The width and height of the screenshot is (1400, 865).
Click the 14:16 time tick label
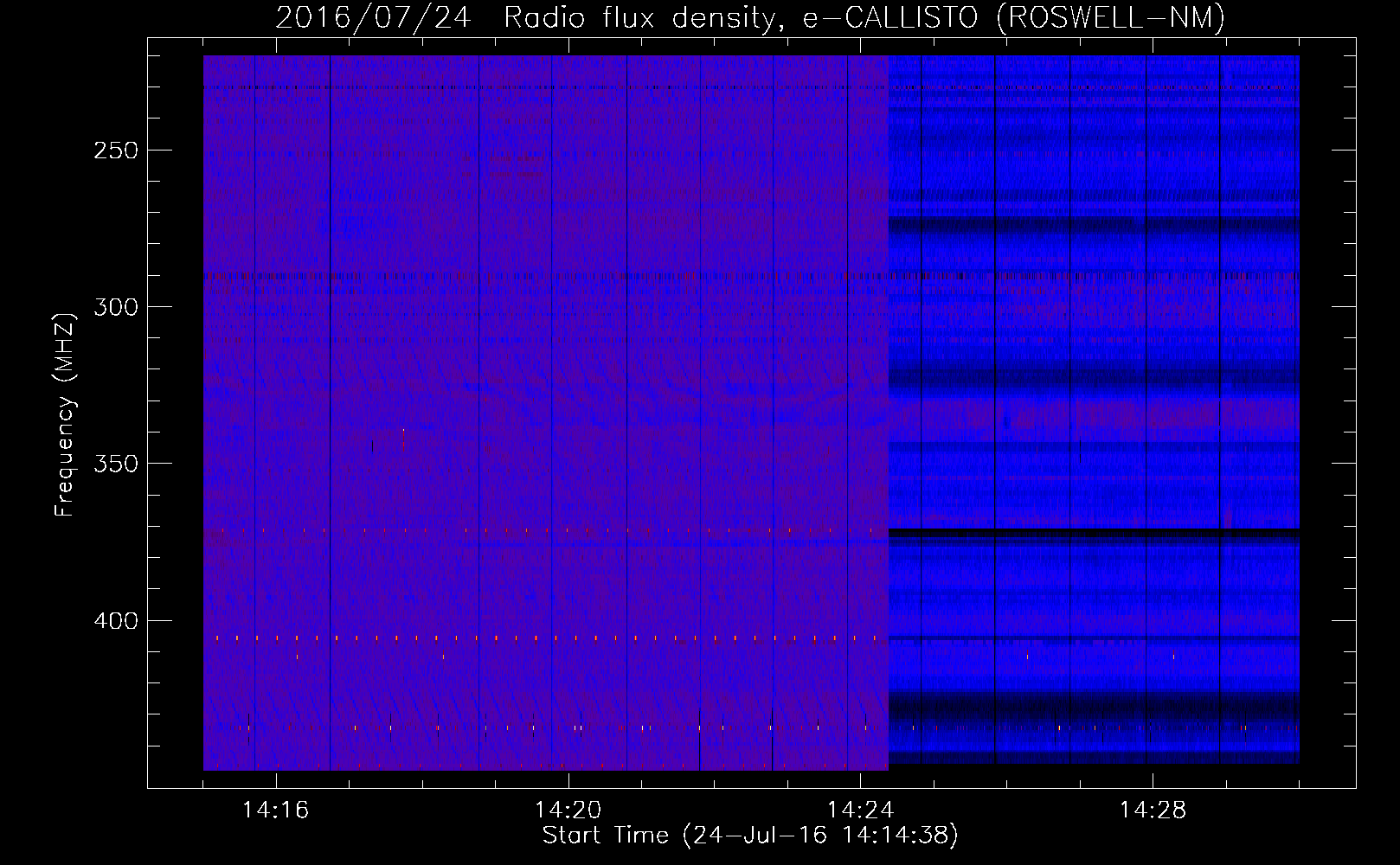click(x=275, y=811)
